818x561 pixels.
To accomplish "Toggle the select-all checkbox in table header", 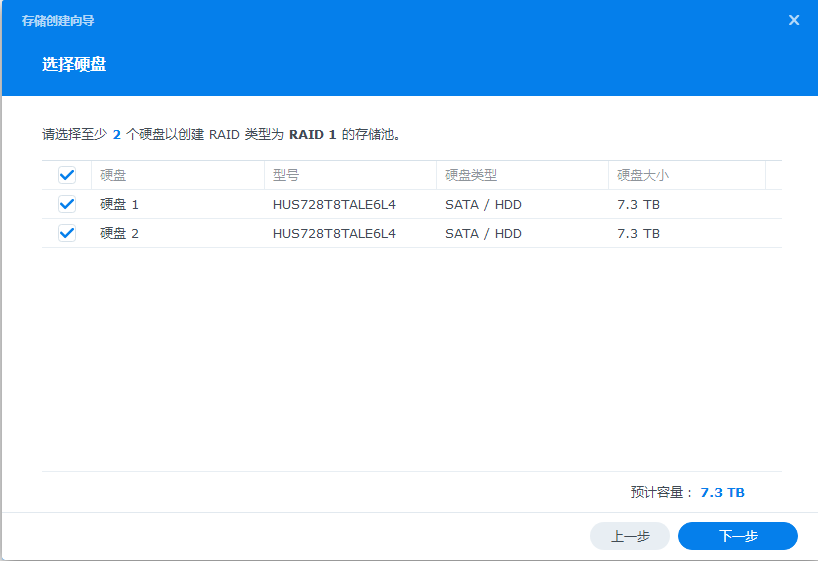I will (x=67, y=175).
